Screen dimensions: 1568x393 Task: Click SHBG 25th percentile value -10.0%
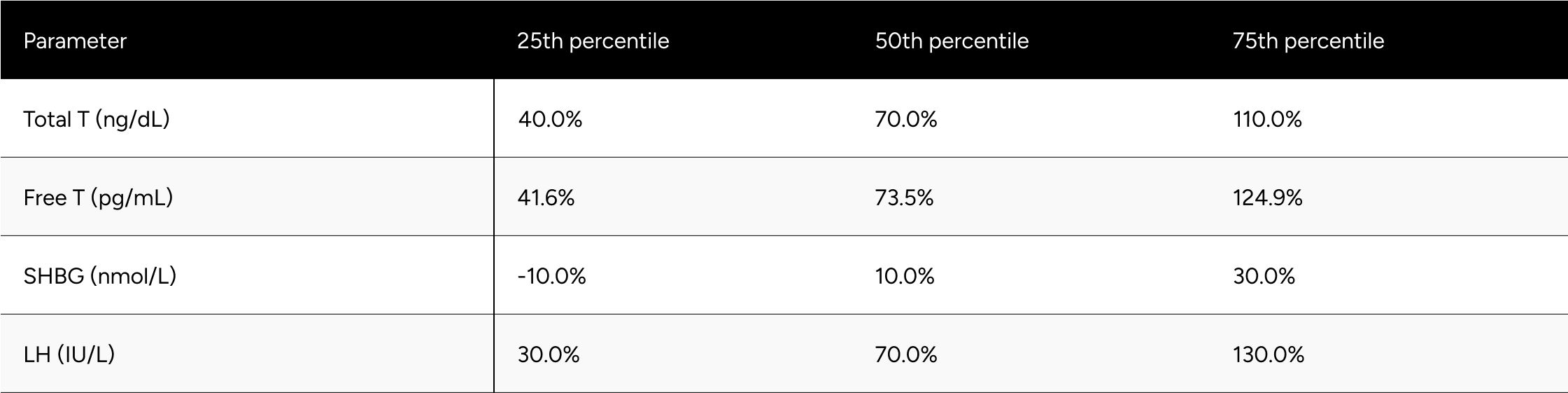551,276
